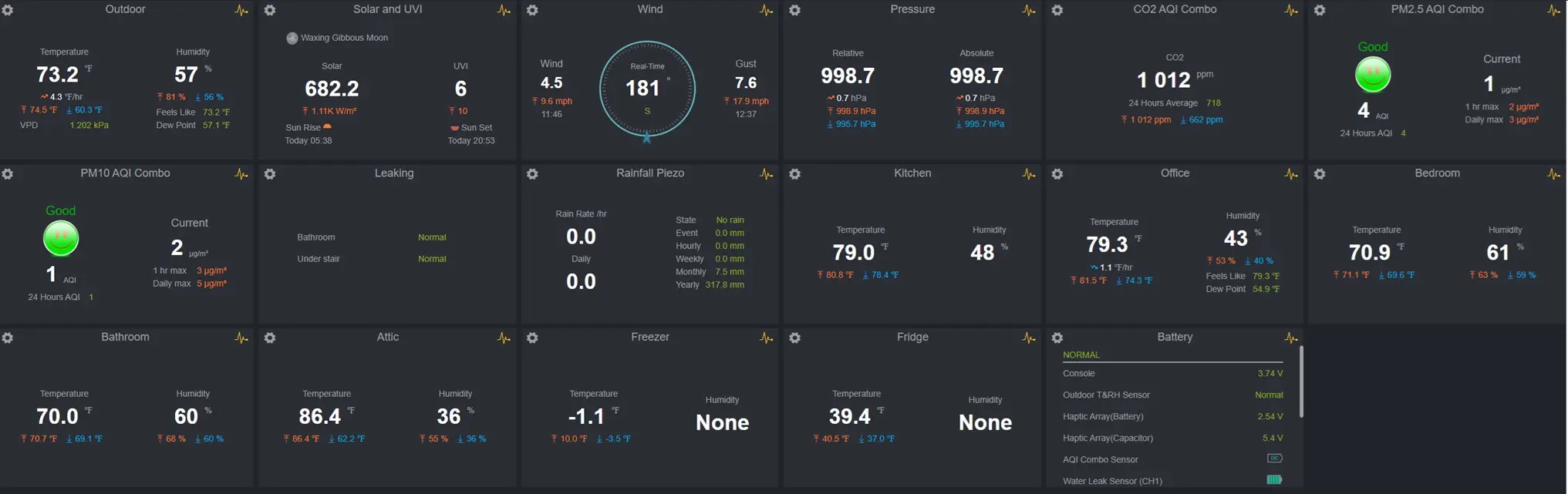Open CO2 AQI Combo chart icon

tap(1291, 10)
